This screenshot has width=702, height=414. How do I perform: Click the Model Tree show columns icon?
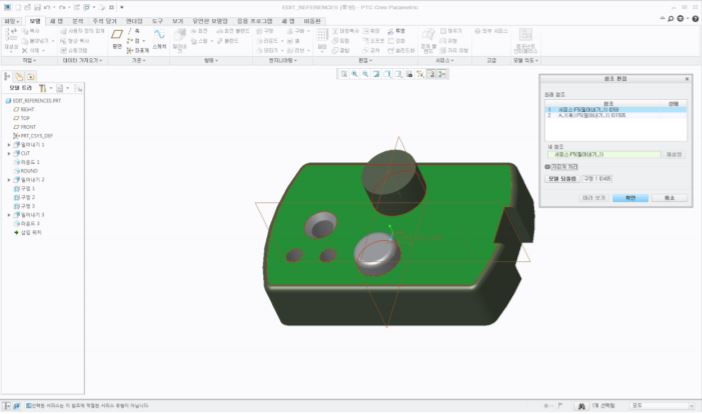click(60, 88)
